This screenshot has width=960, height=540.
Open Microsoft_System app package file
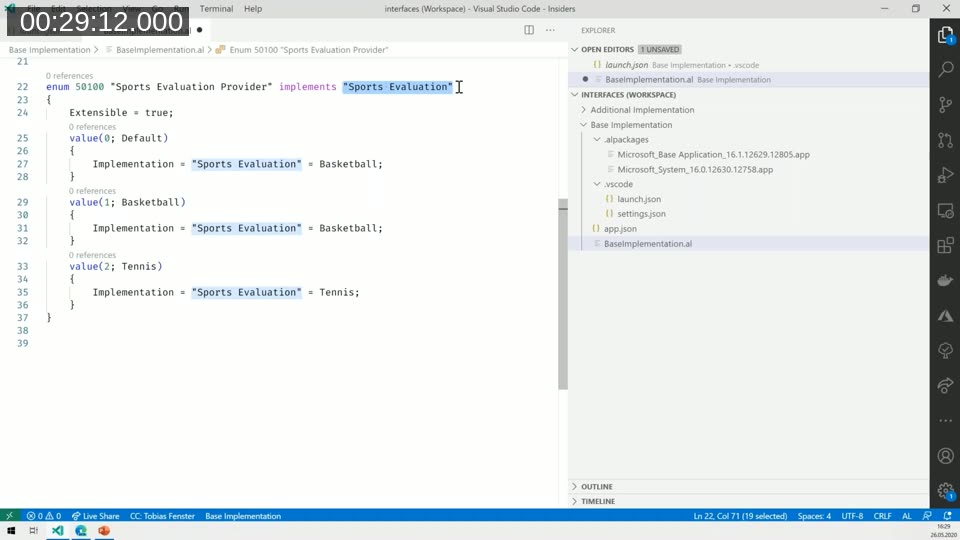point(695,170)
